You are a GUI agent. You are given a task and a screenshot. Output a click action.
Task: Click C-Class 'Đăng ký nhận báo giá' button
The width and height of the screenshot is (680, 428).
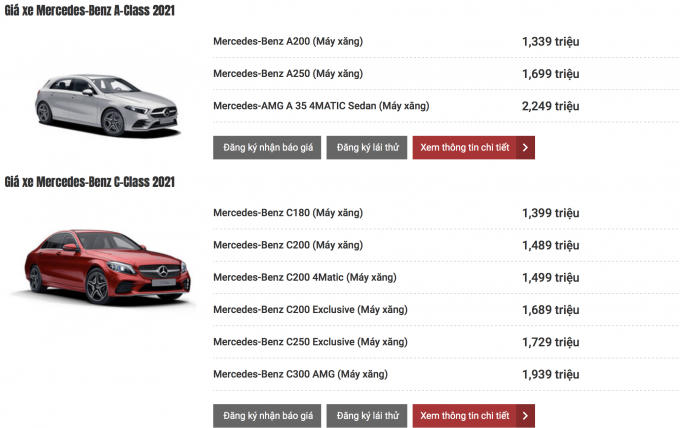pyautogui.click(x=267, y=415)
